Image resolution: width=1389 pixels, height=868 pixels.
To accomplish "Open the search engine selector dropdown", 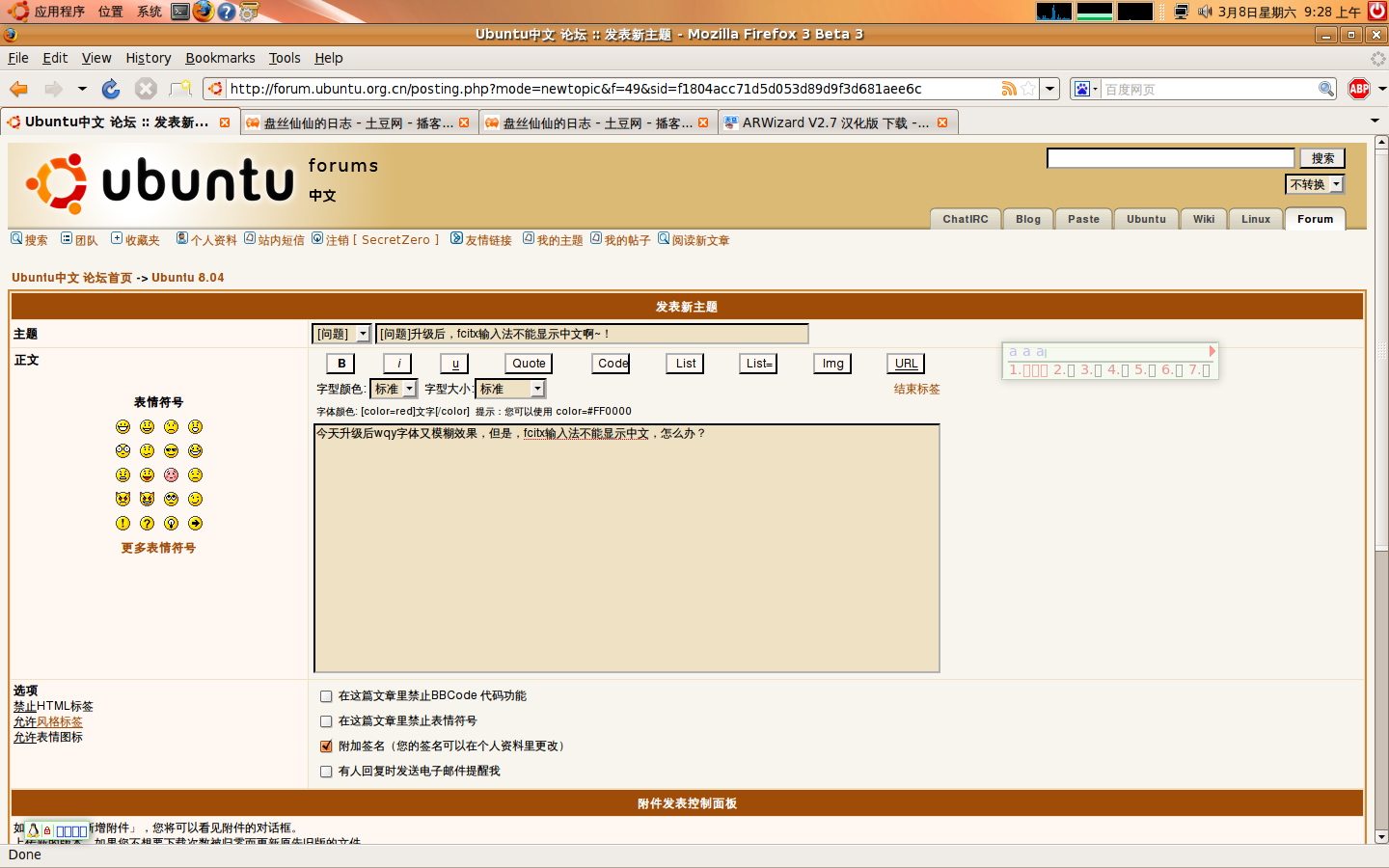I will point(1085,89).
